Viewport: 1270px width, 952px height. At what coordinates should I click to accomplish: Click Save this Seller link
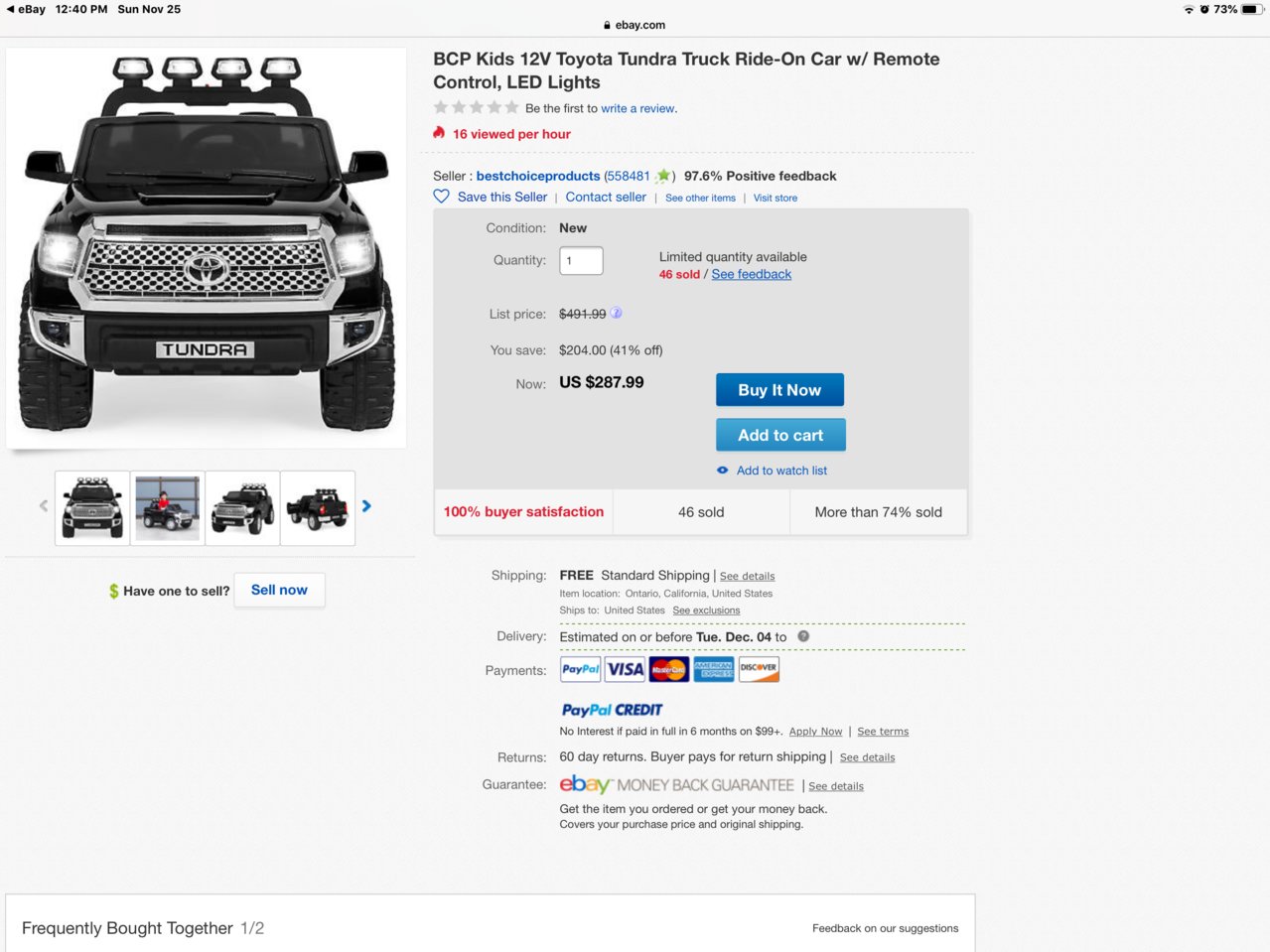[x=502, y=197]
